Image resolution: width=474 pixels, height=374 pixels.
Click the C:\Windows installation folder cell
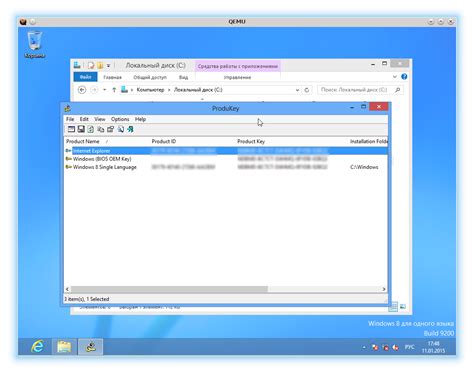(364, 167)
